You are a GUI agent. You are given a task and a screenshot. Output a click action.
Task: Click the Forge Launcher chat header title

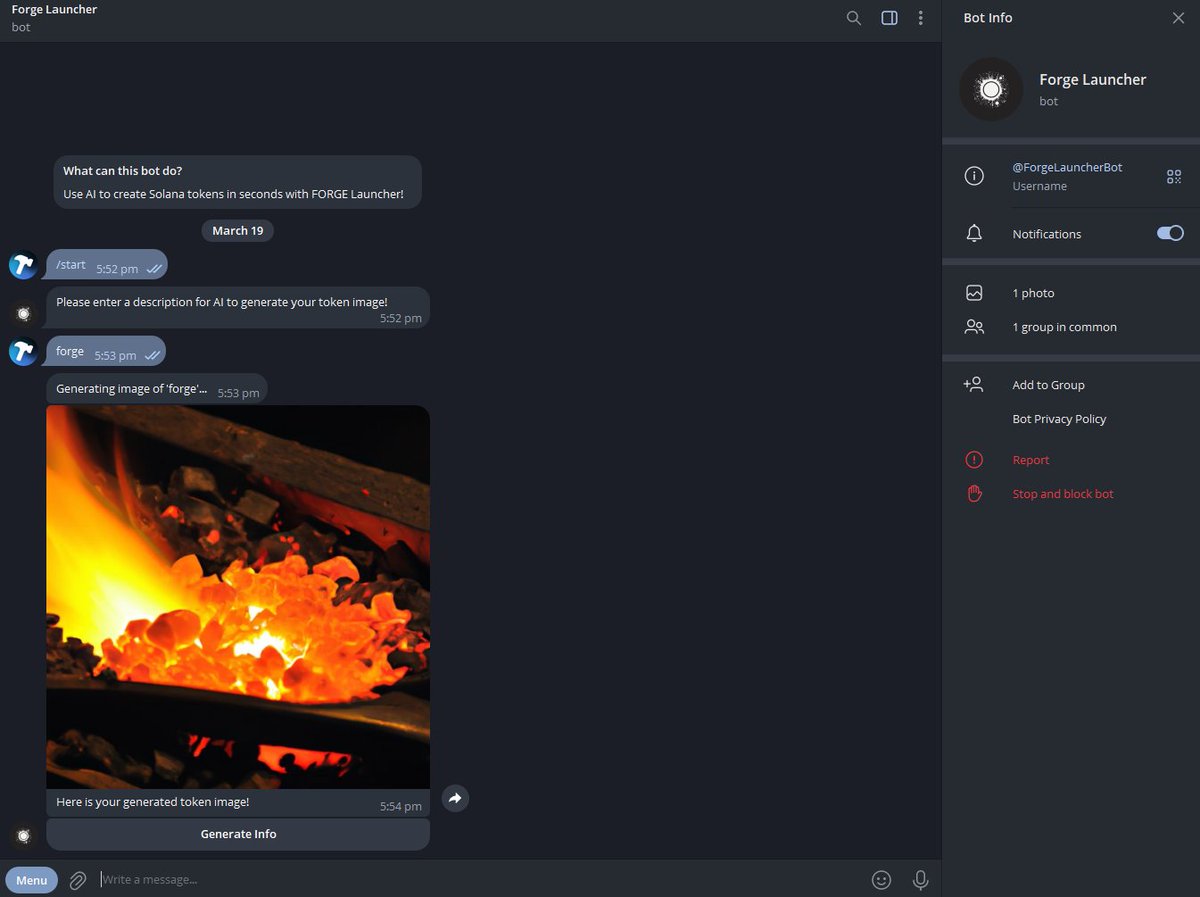tap(55, 10)
